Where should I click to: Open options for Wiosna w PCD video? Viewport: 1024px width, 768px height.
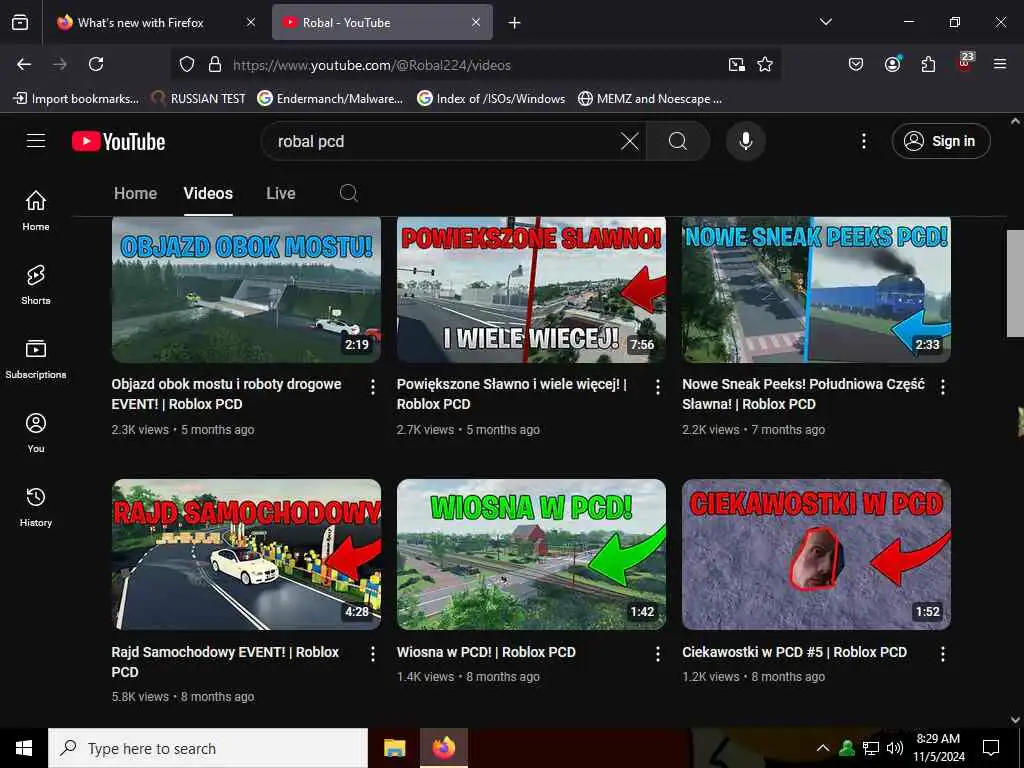658,654
